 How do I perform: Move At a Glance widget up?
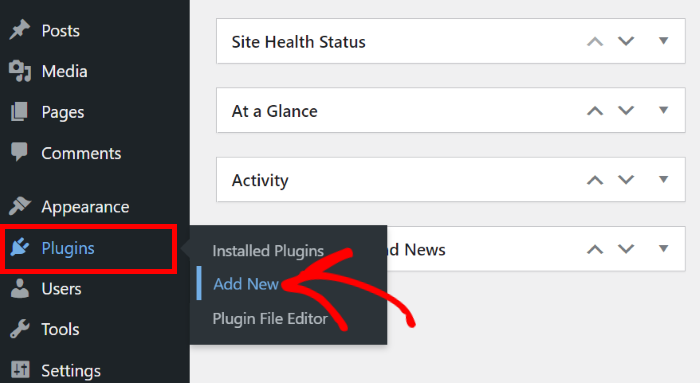[595, 111]
